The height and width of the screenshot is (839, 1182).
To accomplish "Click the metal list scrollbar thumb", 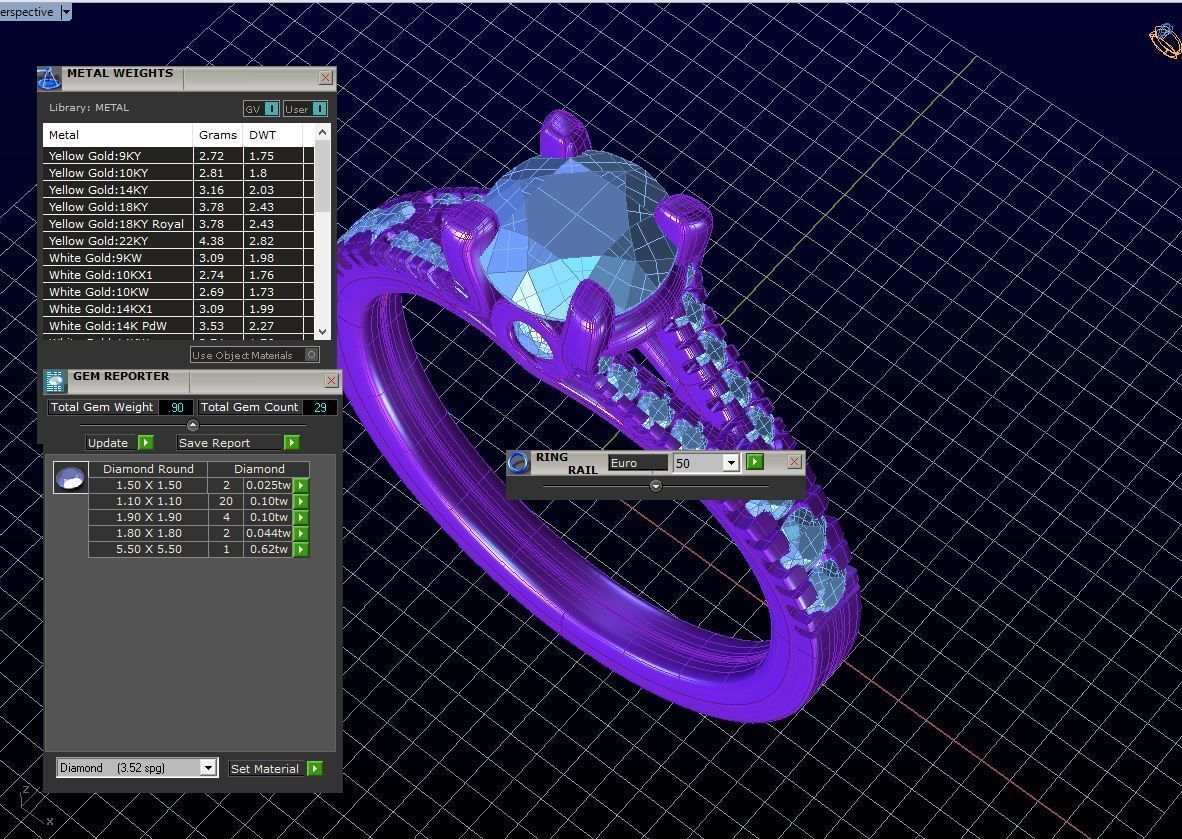I will [323, 176].
